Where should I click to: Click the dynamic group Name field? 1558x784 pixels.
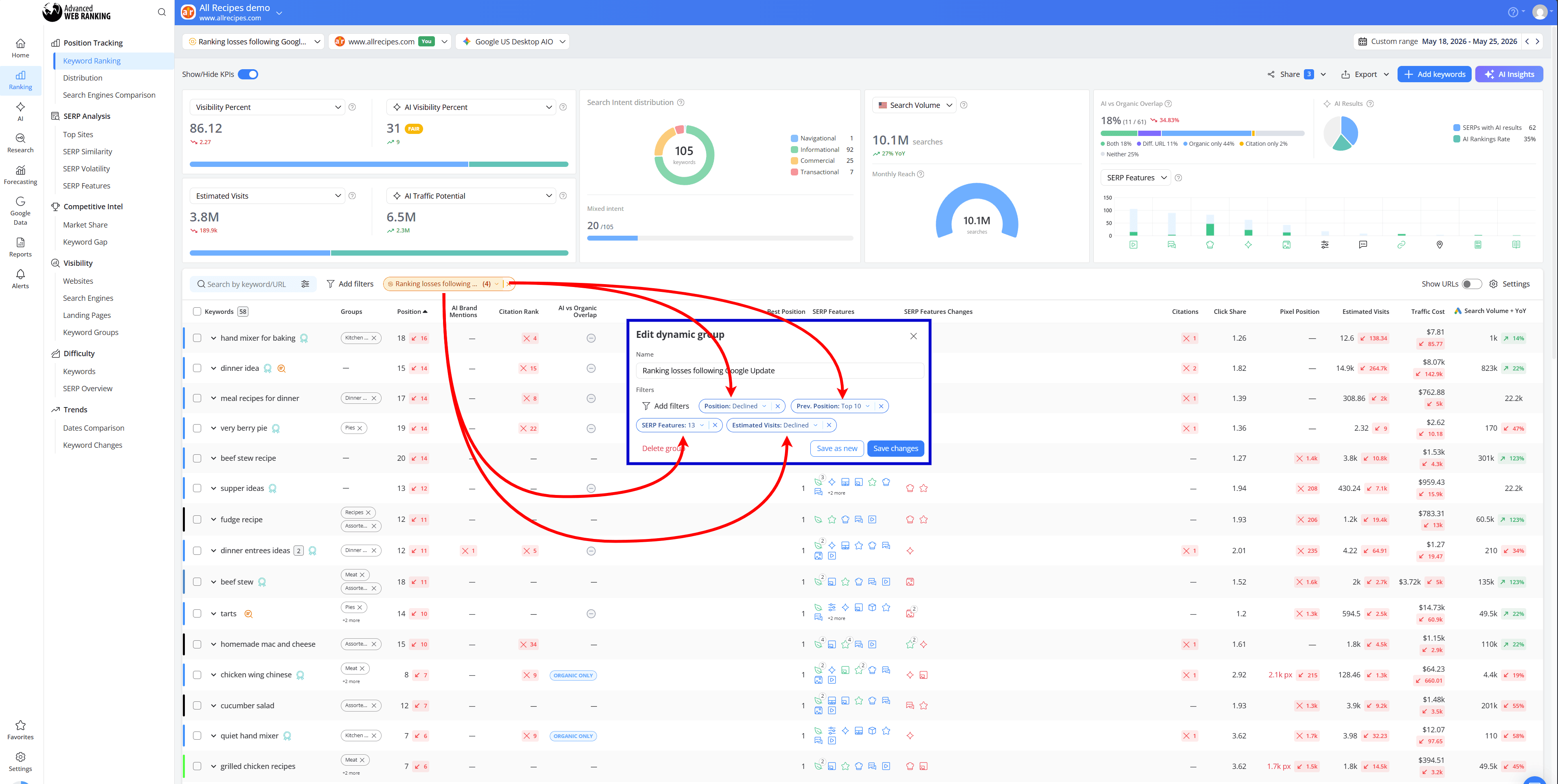(779, 370)
